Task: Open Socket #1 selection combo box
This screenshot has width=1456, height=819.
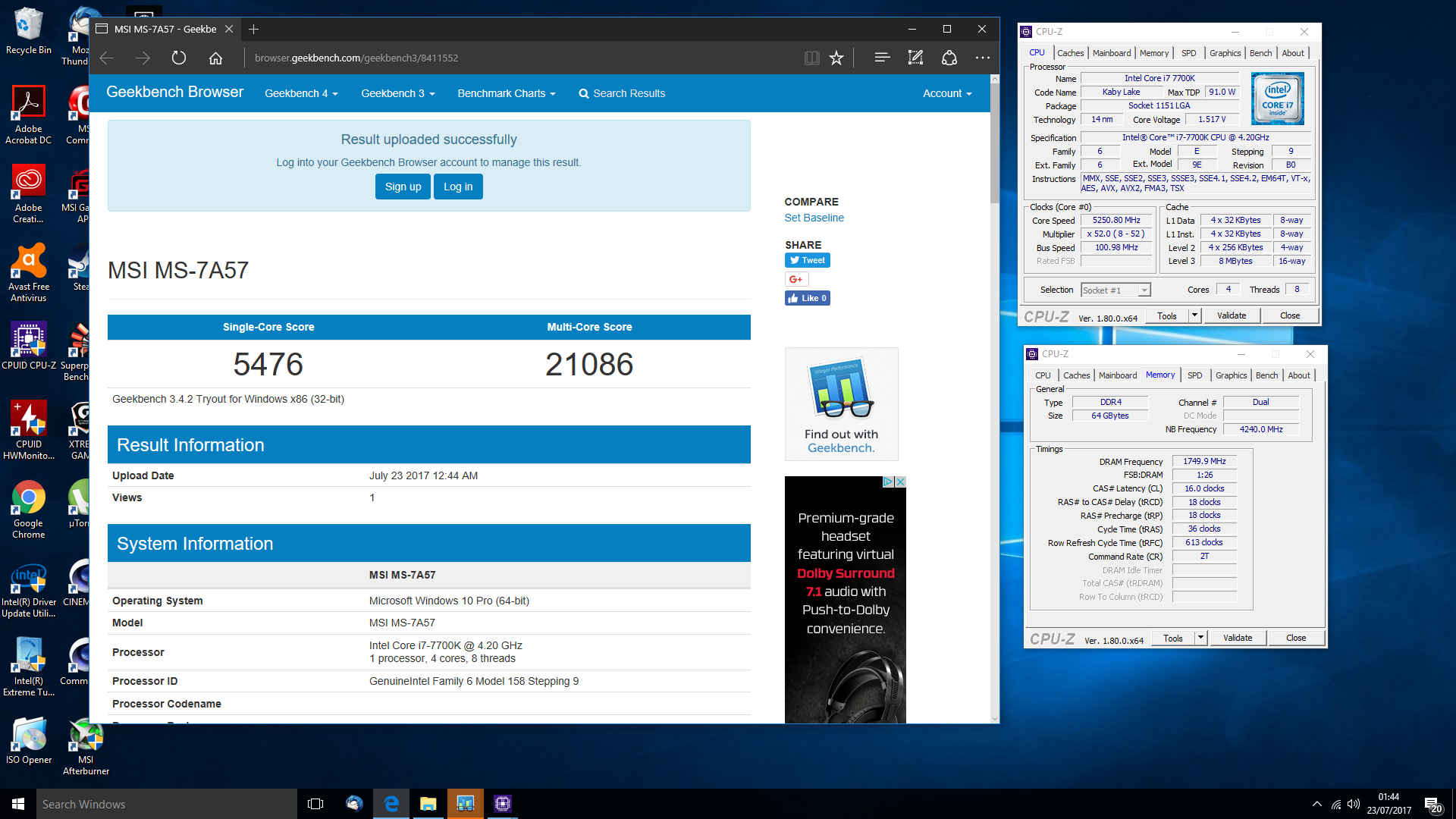Action: [1116, 290]
